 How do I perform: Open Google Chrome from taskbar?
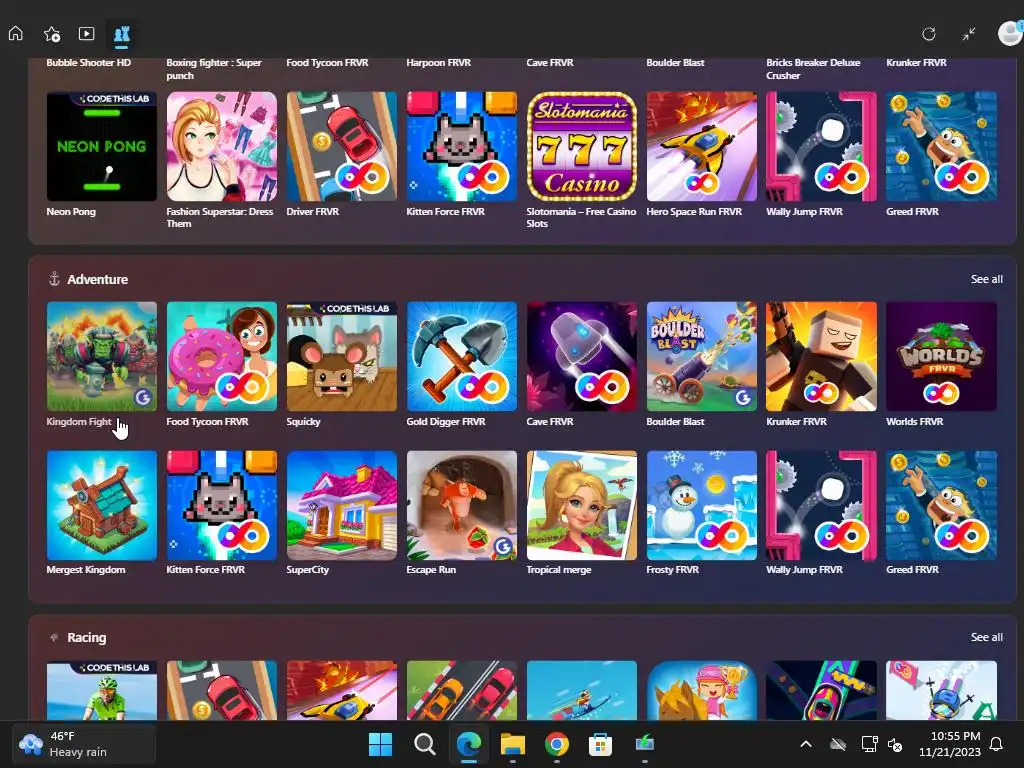[556, 744]
